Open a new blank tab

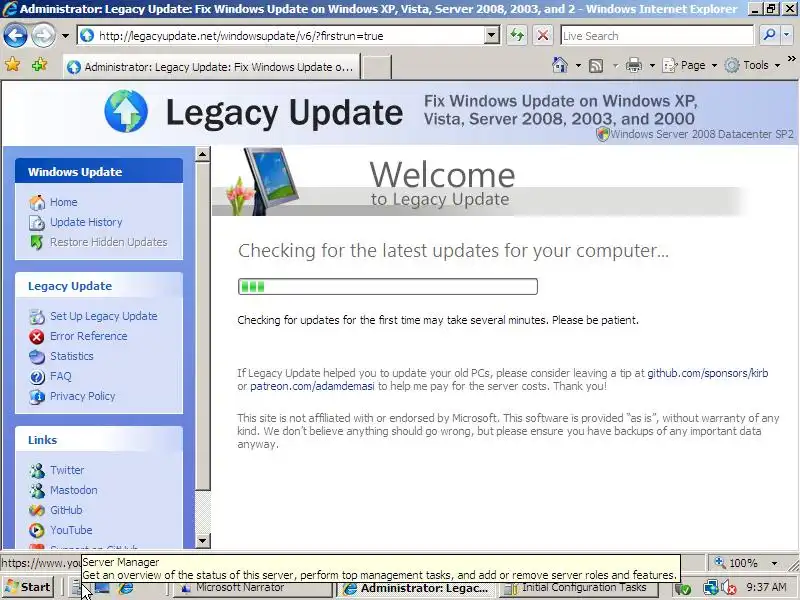[377, 67]
